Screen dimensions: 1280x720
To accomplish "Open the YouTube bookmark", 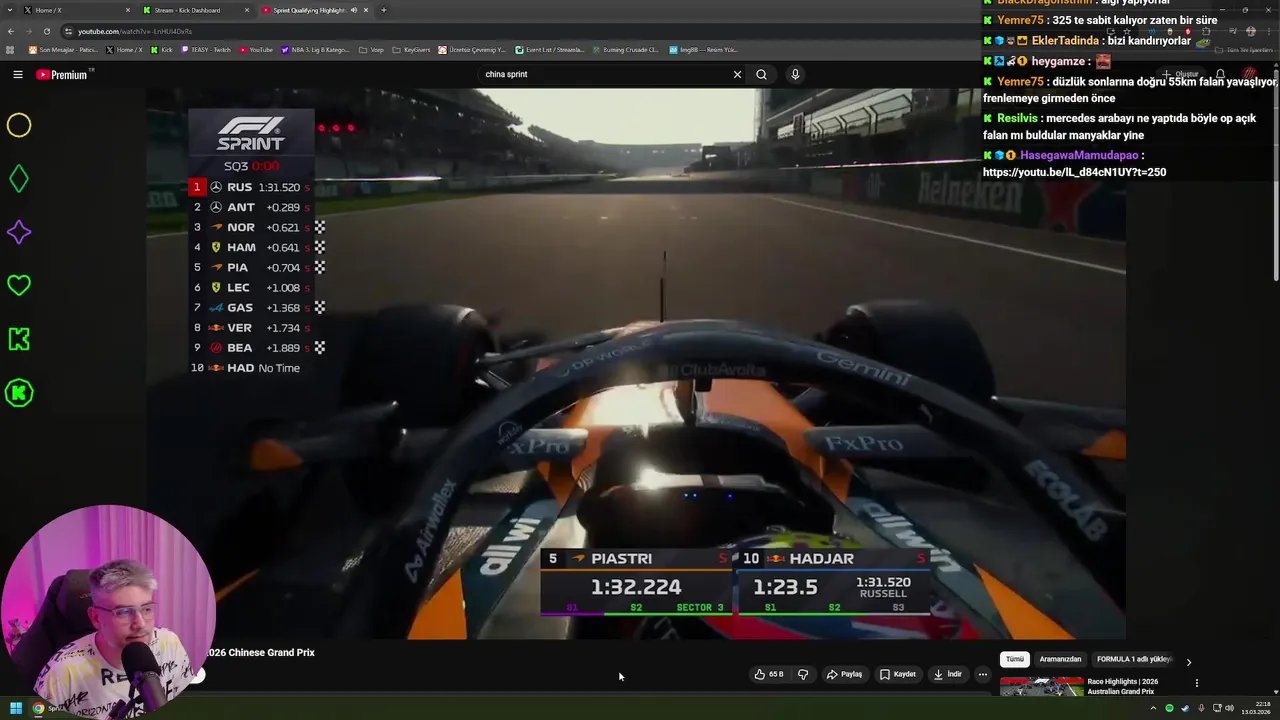I will 256,49.
